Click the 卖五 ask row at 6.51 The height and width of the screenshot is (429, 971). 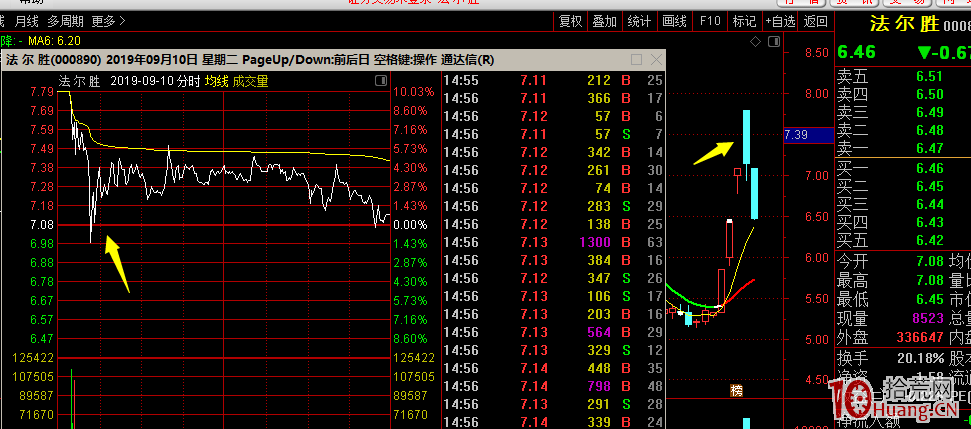(x=904, y=77)
